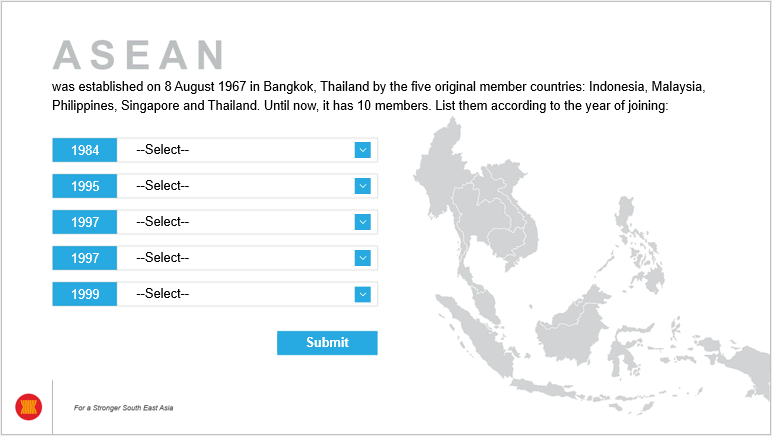
Task: Open the 1984 country dropdown arrow
Action: (x=362, y=150)
